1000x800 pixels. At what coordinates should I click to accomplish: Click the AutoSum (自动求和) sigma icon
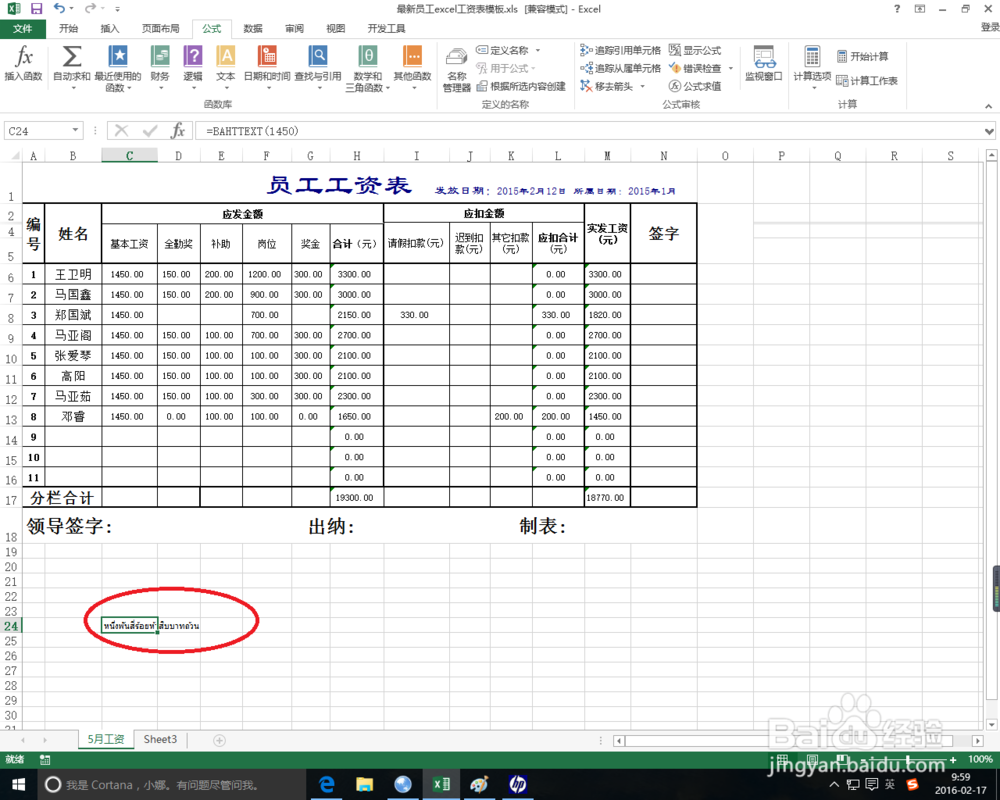click(x=71, y=57)
